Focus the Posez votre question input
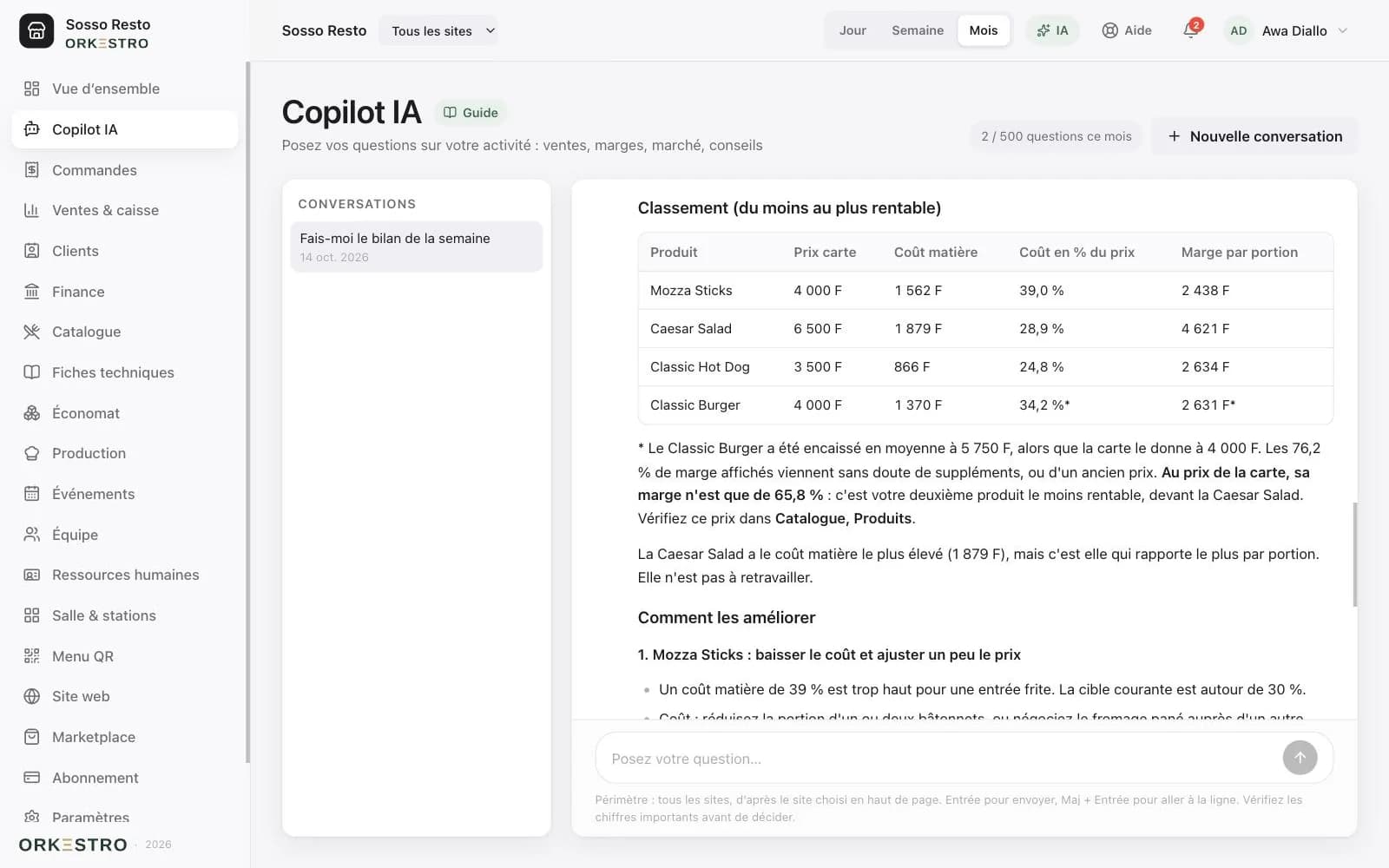Image resolution: width=1389 pixels, height=868 pixels. pos(942,758)
